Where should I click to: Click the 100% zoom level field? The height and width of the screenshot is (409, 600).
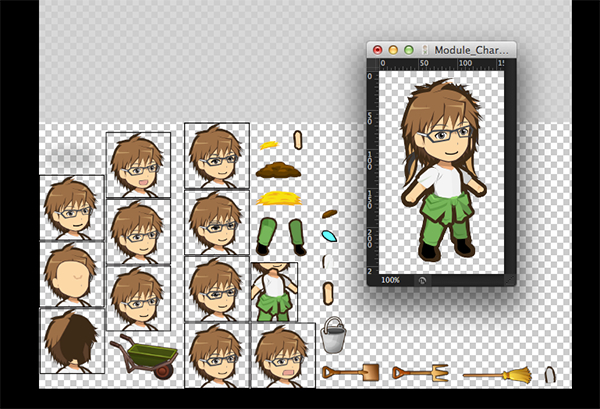click(x=389, y=280)
